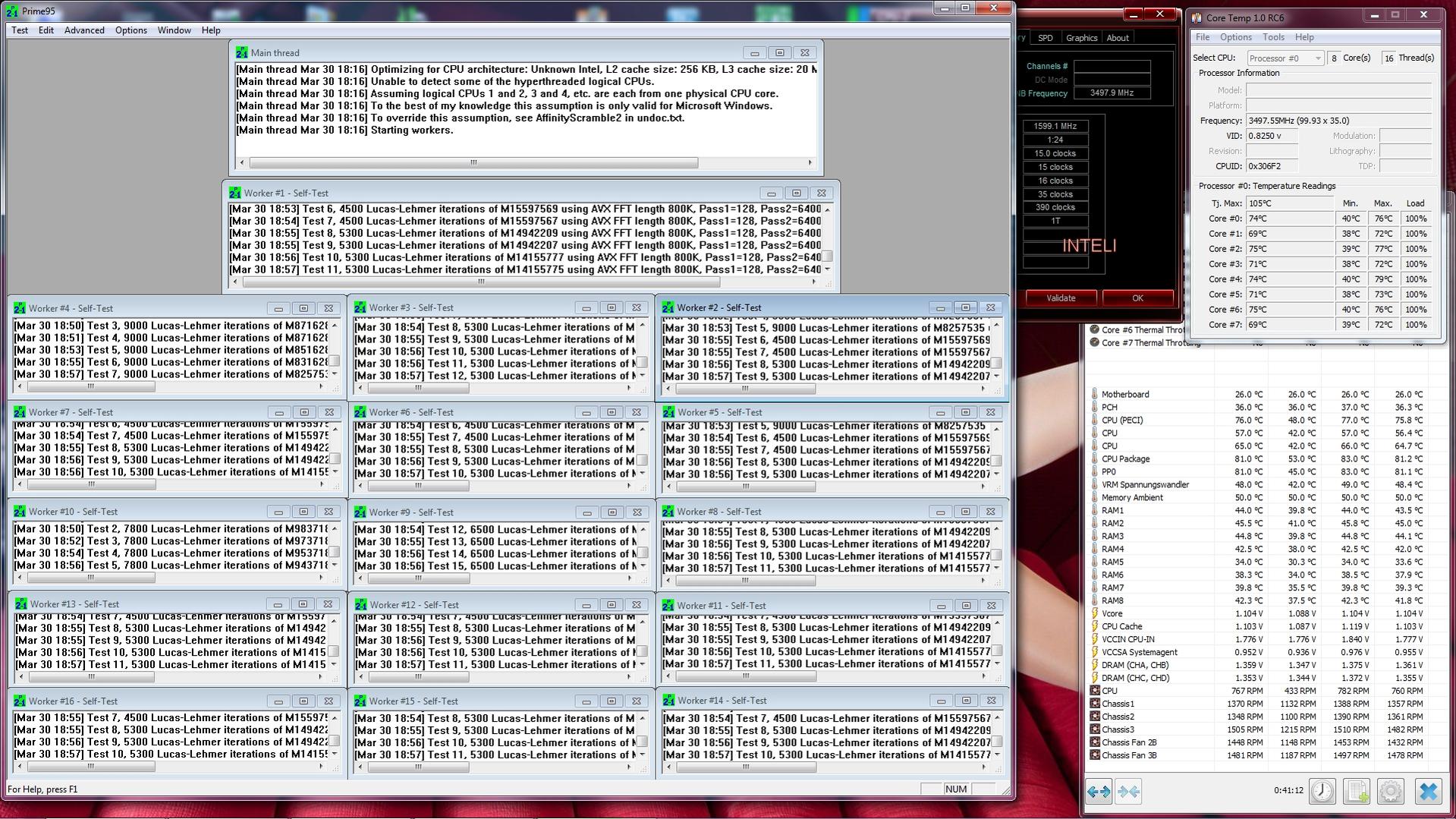Click the Tj. Max 105°C field
This screenshot has width=1456, height=819.
tap(1289, 203)
